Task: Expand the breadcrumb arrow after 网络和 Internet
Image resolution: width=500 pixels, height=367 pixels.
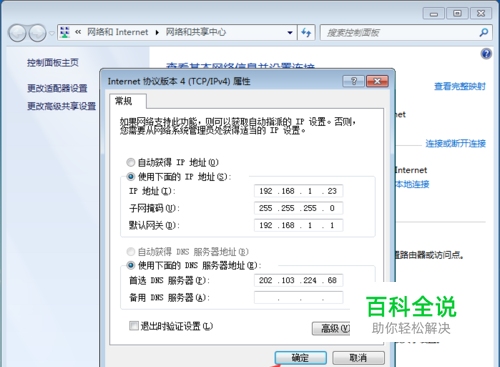Action: click(157, 32)
